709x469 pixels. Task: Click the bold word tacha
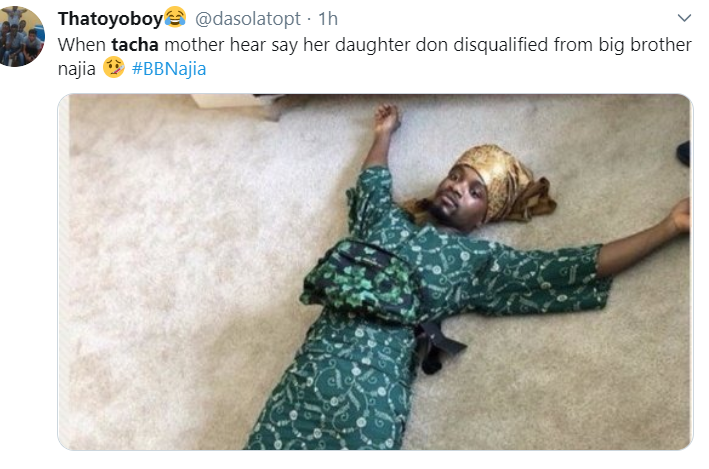[x=135, y=45]
